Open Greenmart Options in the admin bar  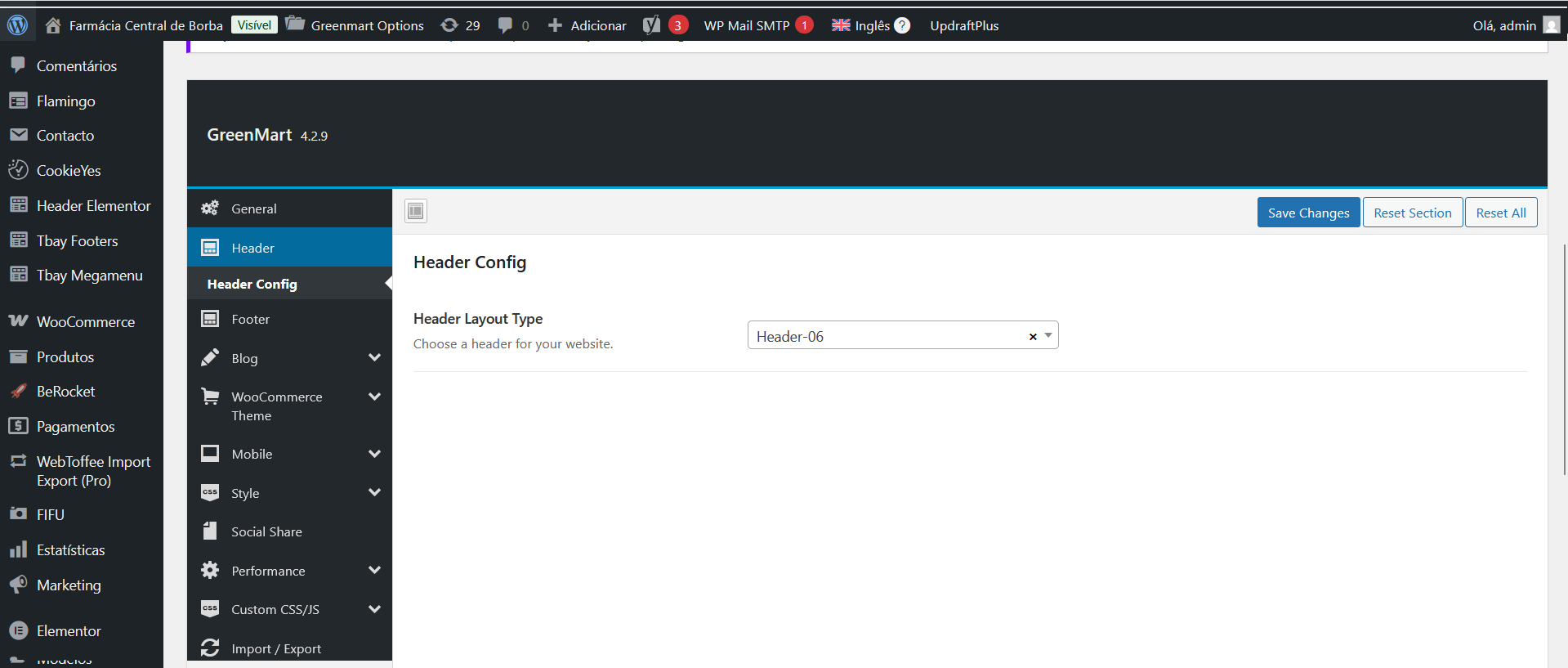(355, 25)
